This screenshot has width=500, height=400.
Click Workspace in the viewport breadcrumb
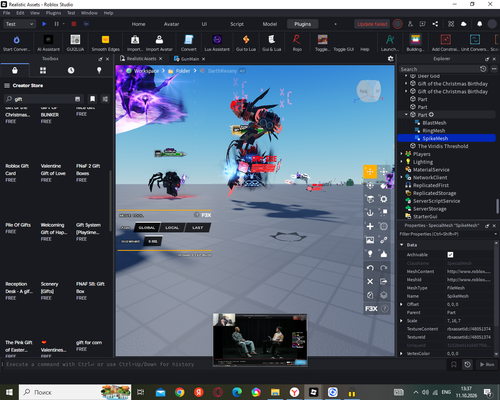point(146,71)
